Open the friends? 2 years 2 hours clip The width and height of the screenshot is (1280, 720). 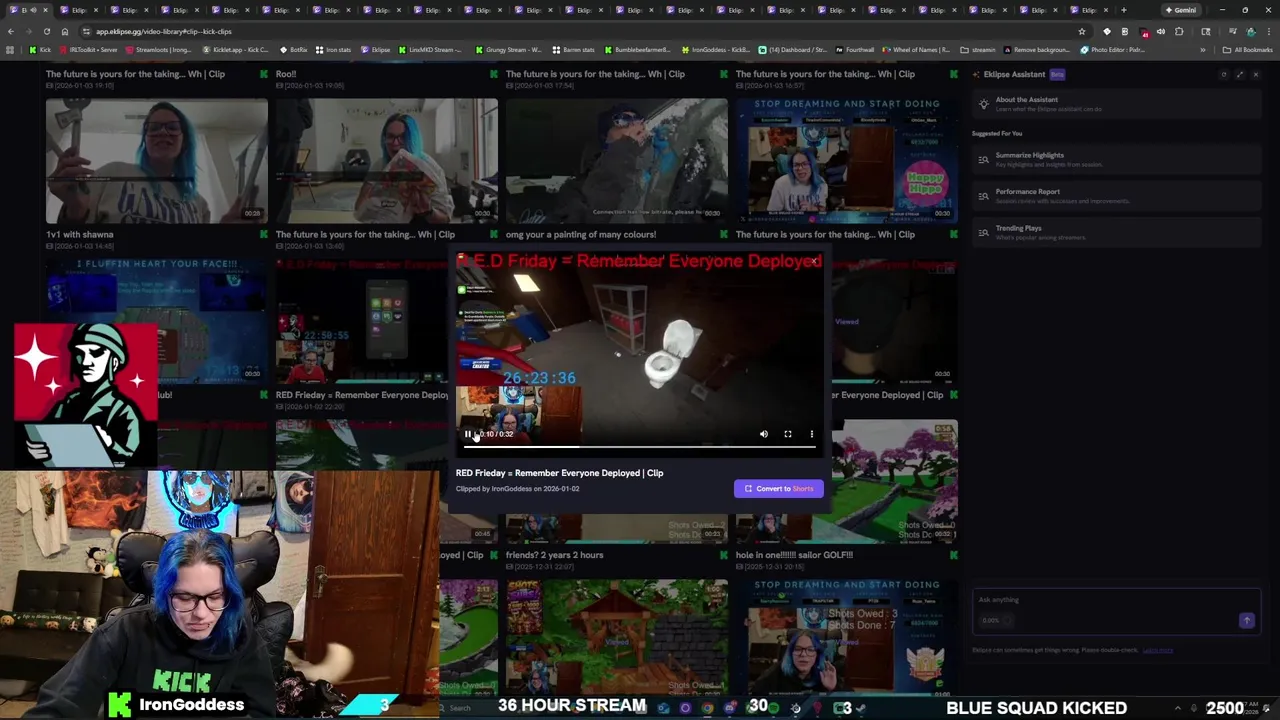pyautogui.click(x=554, y=555)
